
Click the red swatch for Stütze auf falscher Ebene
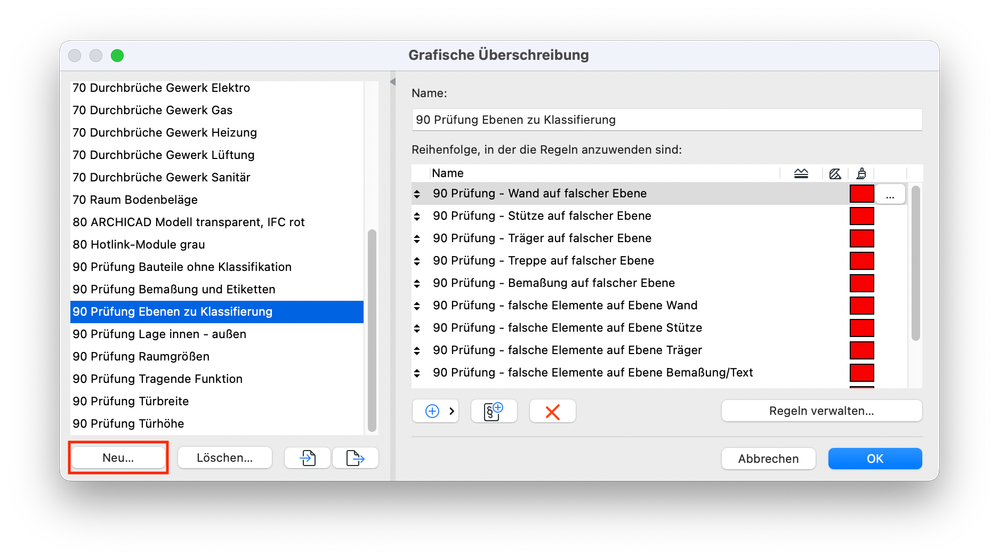tap(861, 216)
